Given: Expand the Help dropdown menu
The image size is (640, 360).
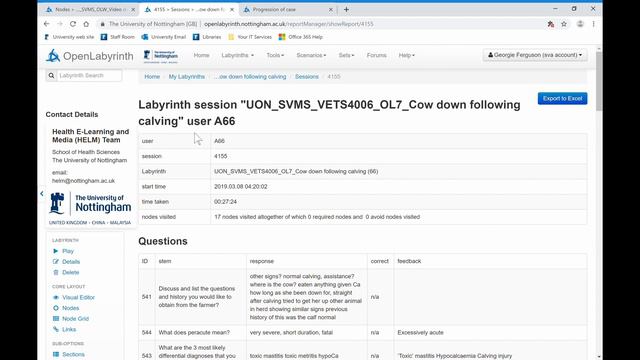Looking at the screenshot, I should pyautogui.click(x=407, y=56).
